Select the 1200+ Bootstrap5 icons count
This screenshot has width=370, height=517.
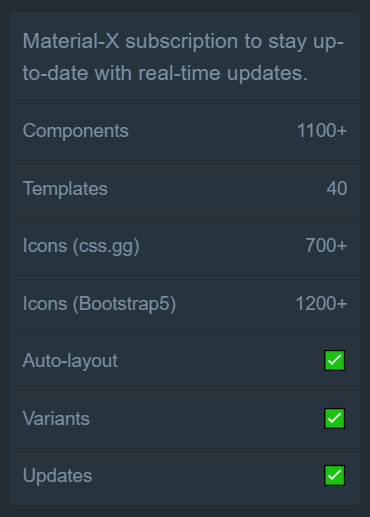(x=321, y=304)
